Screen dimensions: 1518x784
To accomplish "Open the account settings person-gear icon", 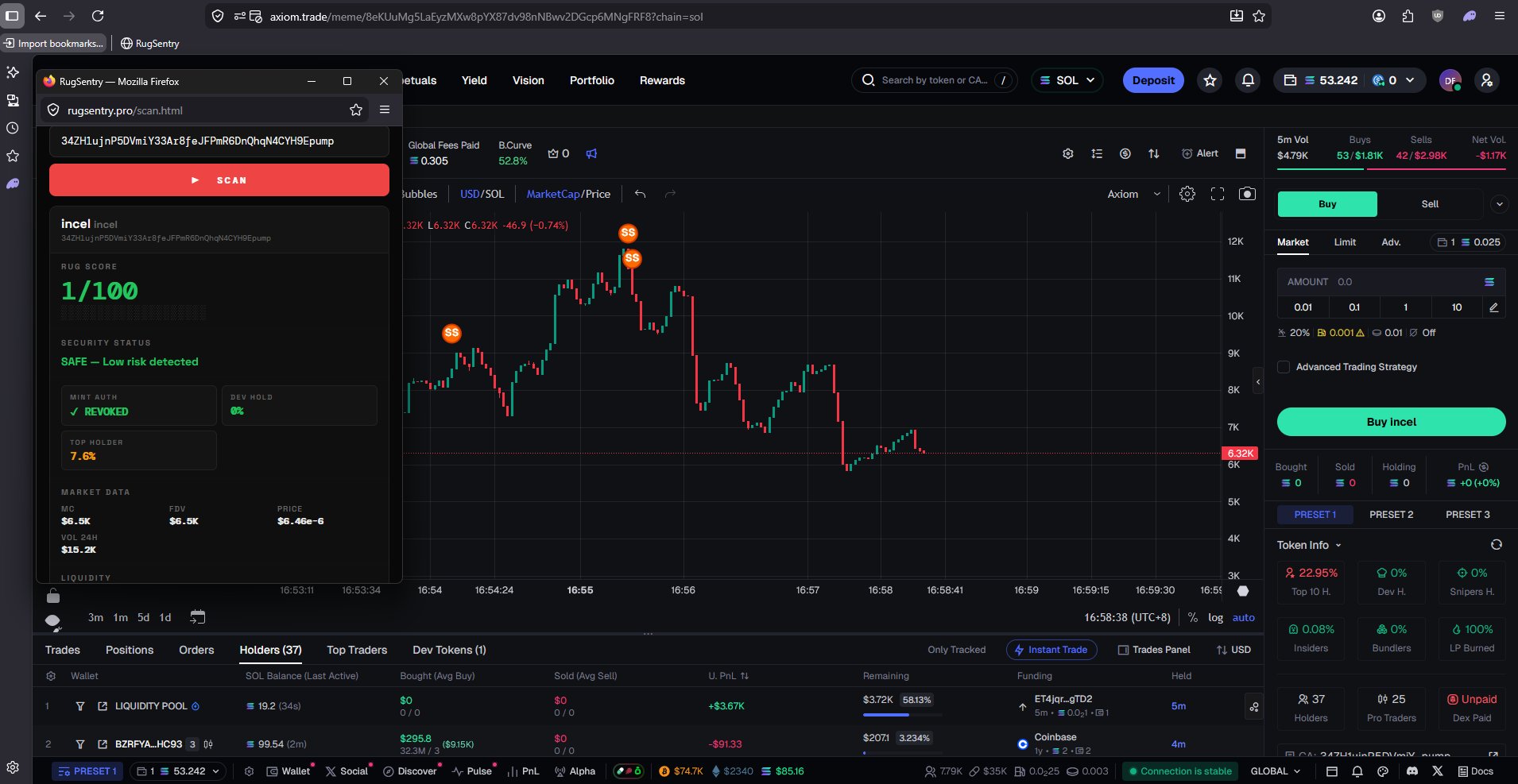I will [x=1487, y=80].
